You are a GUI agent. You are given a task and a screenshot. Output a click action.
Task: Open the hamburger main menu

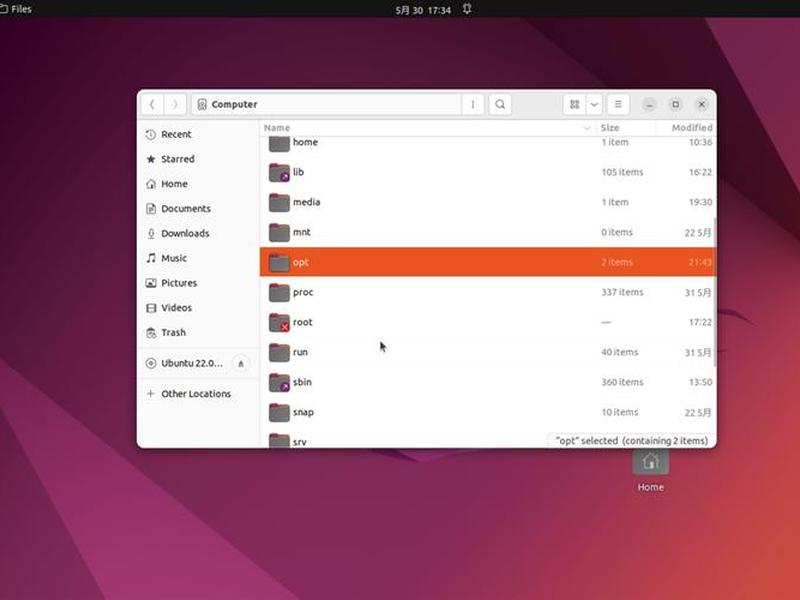coord(618,105)
